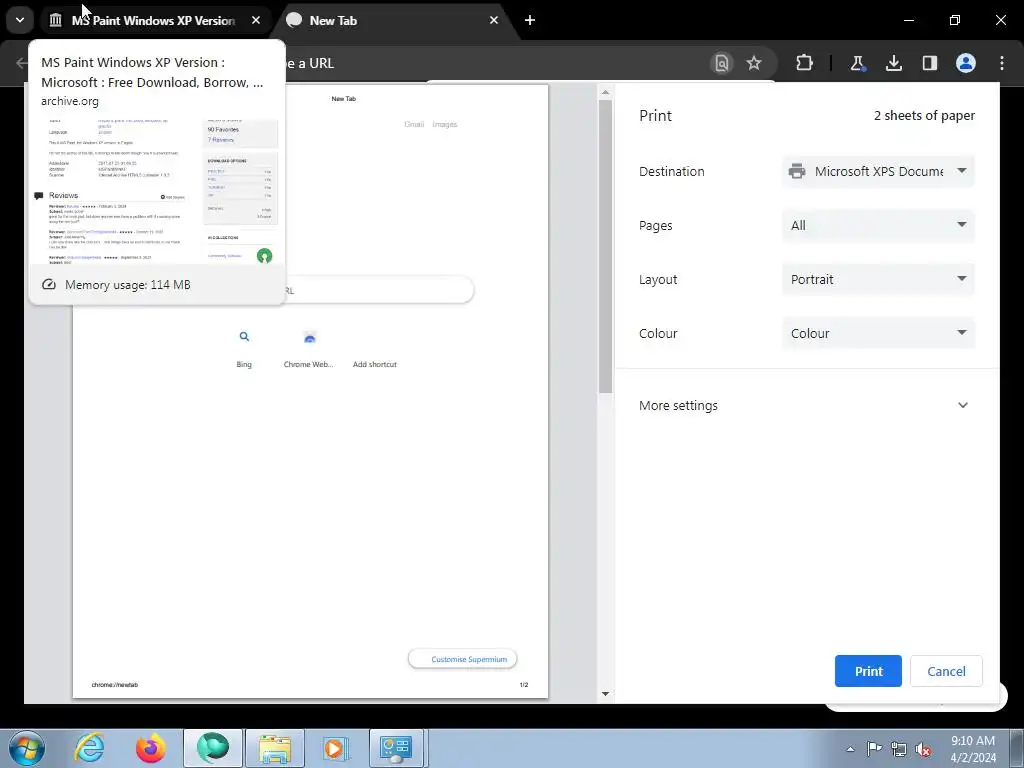Close the MS Paint Windows XP tab
Image resolution: width=1024 pixels, height=768 pixels.
point(256,20)
